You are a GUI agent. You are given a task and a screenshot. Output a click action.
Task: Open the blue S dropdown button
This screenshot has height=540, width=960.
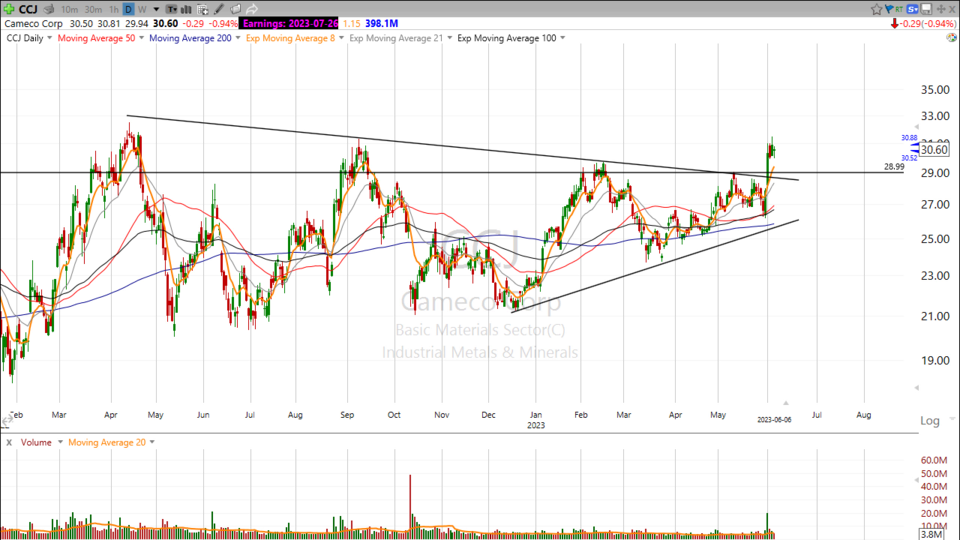pyautogui.click(x=913, y=9)
